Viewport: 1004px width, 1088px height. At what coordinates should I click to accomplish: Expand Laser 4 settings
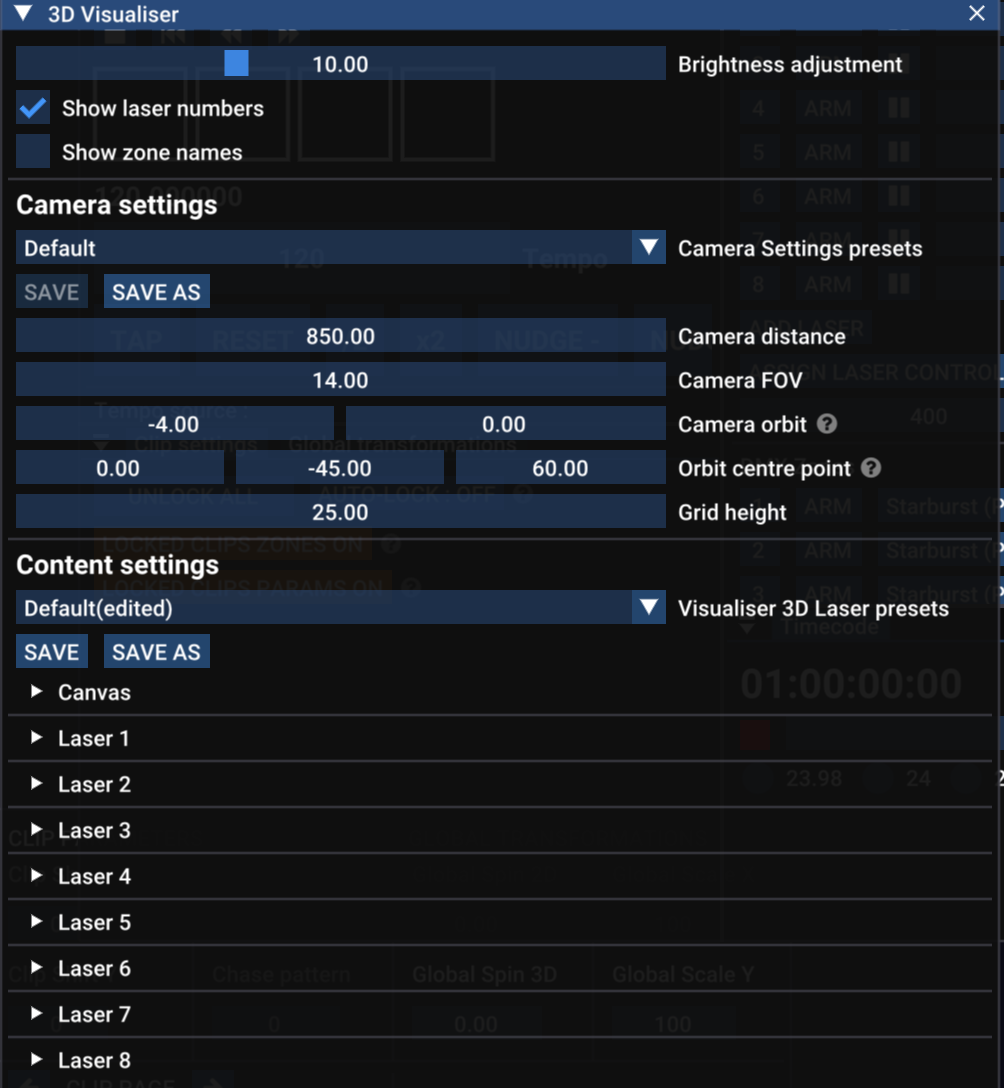pyautogui.click(x=37, y=876)
